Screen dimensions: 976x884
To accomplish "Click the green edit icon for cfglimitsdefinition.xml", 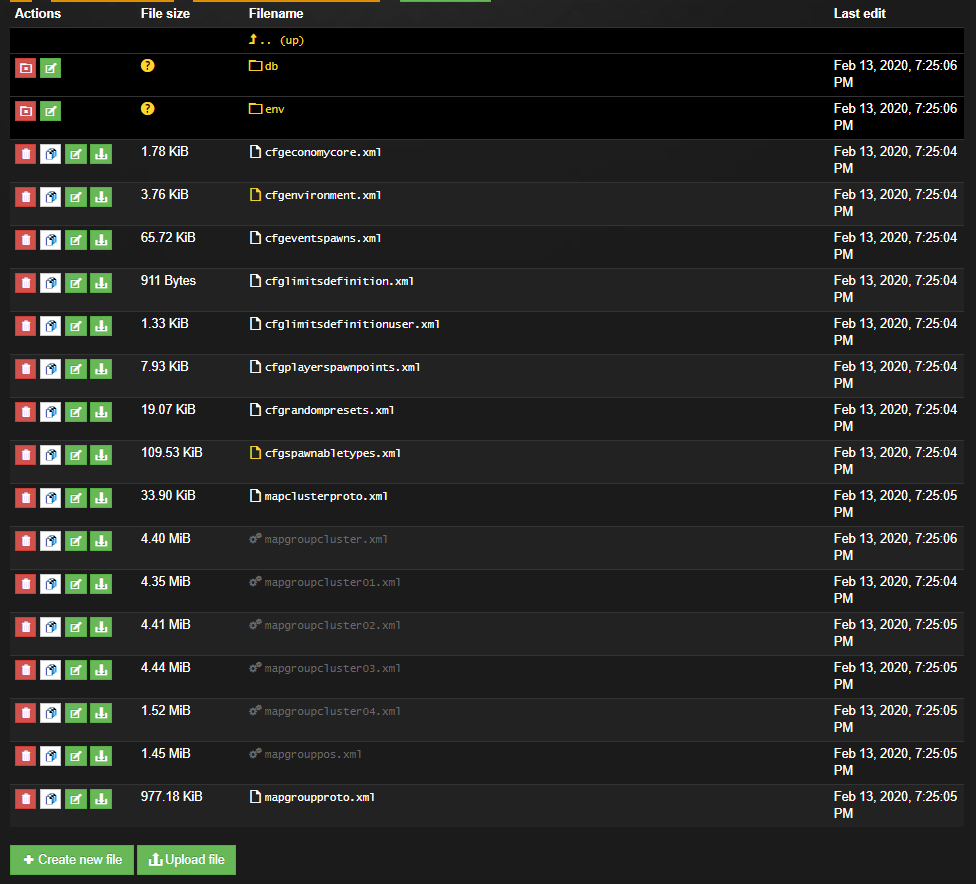I will [75, 283].
